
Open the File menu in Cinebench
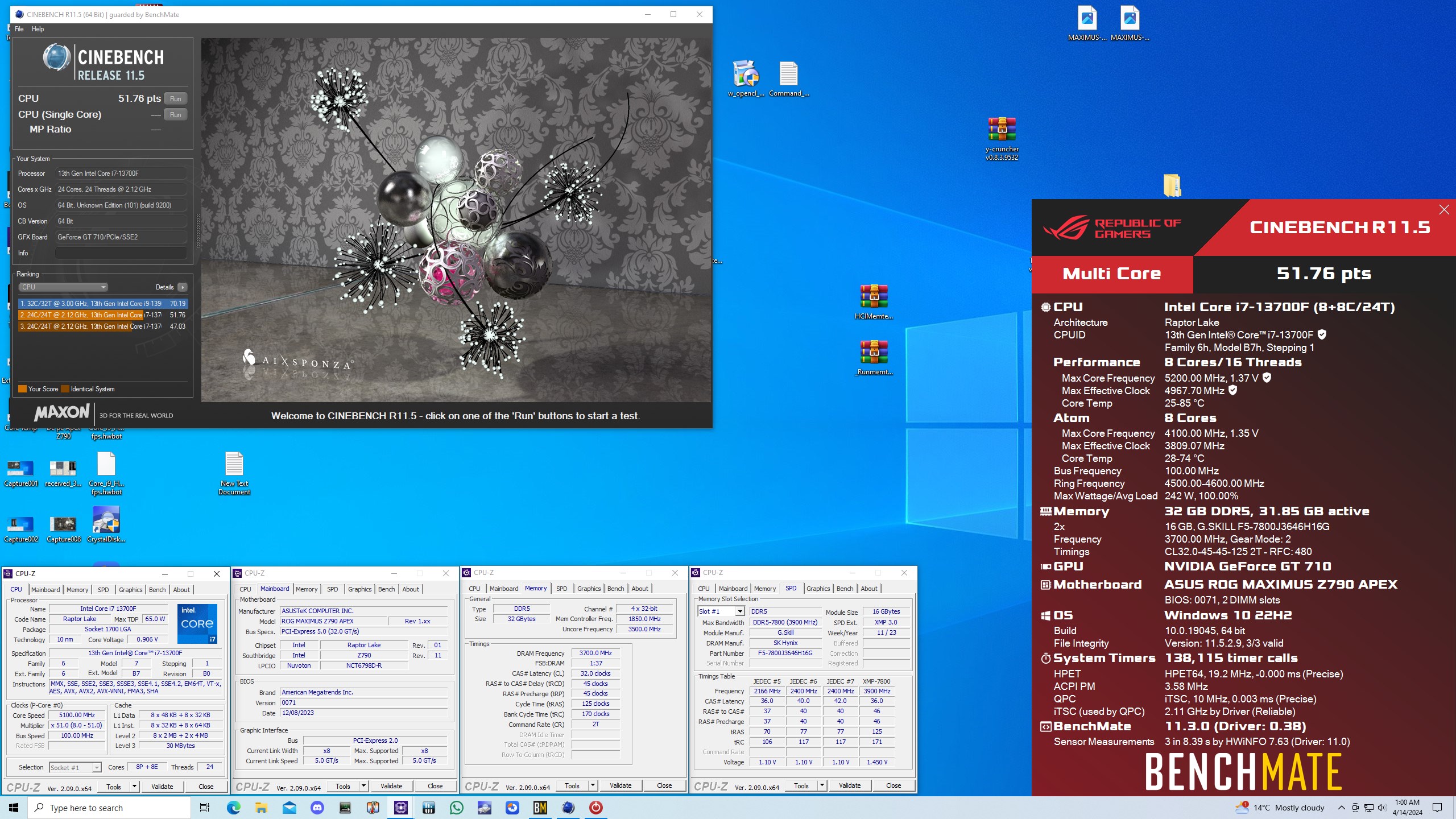(19, 29)
